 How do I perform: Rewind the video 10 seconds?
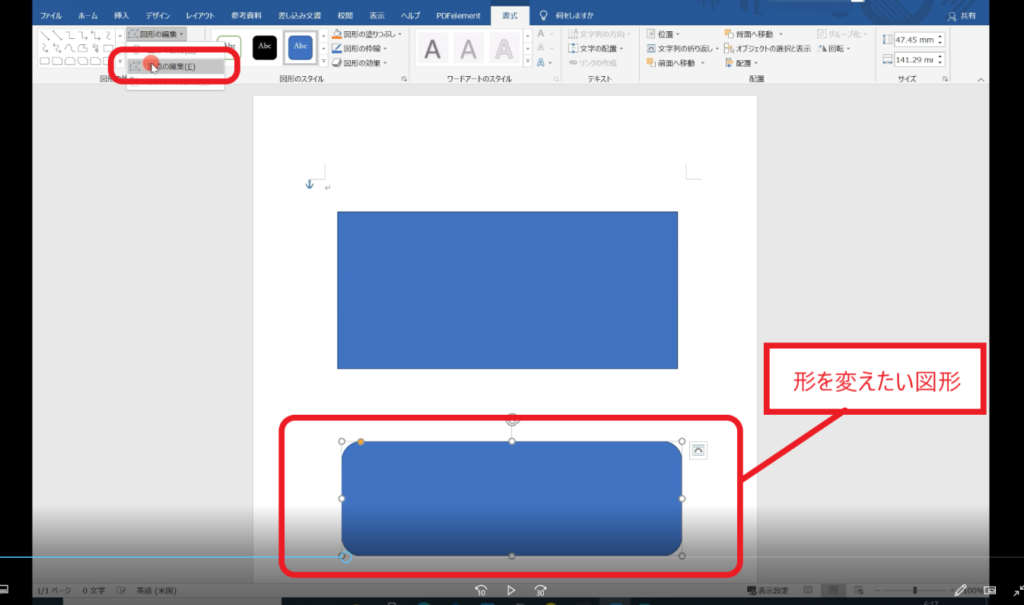click(481, 590)
